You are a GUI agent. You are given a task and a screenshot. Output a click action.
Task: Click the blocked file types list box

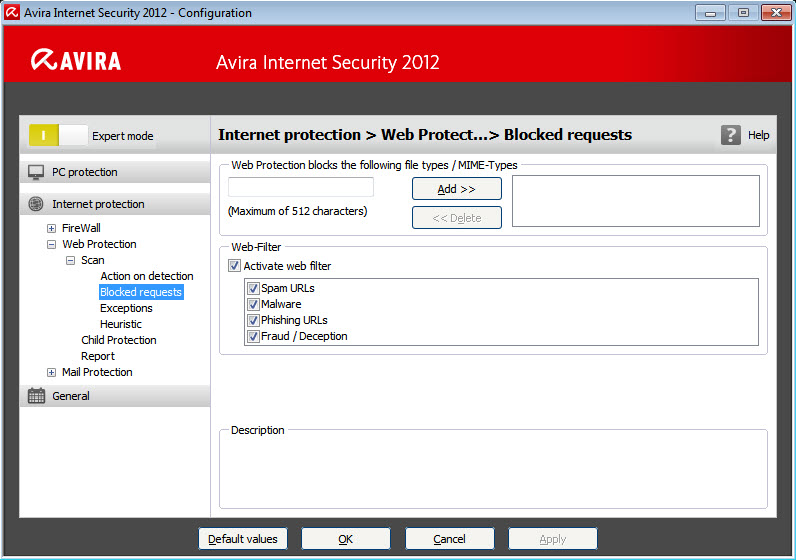[x=636, y=201]
